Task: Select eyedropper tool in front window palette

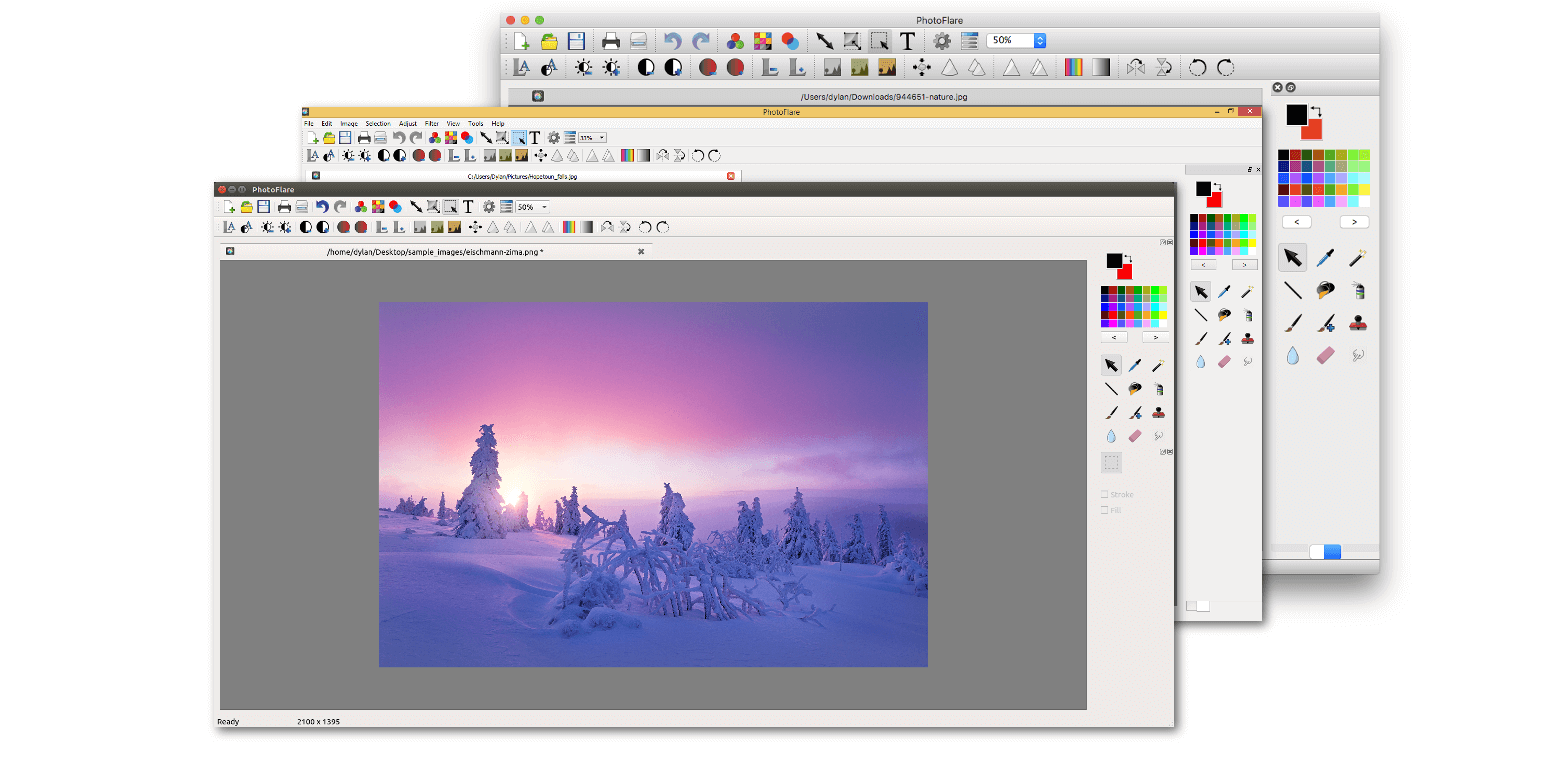Action: point(1135,366)
